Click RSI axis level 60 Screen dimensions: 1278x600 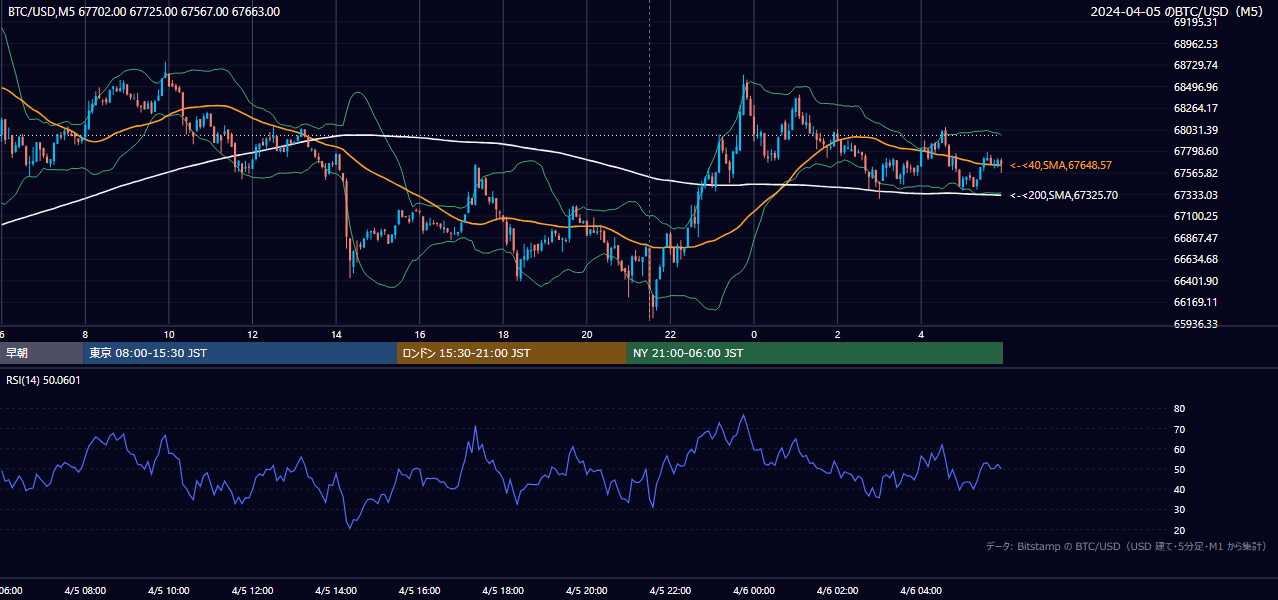(1179, 449)
